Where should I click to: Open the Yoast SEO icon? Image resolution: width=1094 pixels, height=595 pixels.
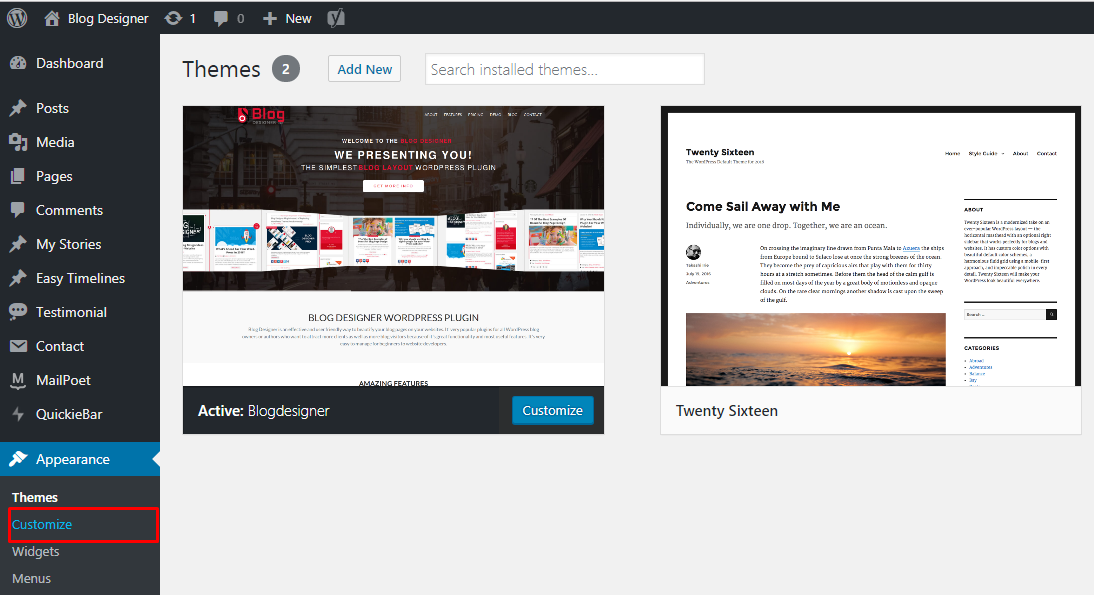(336, 18)
